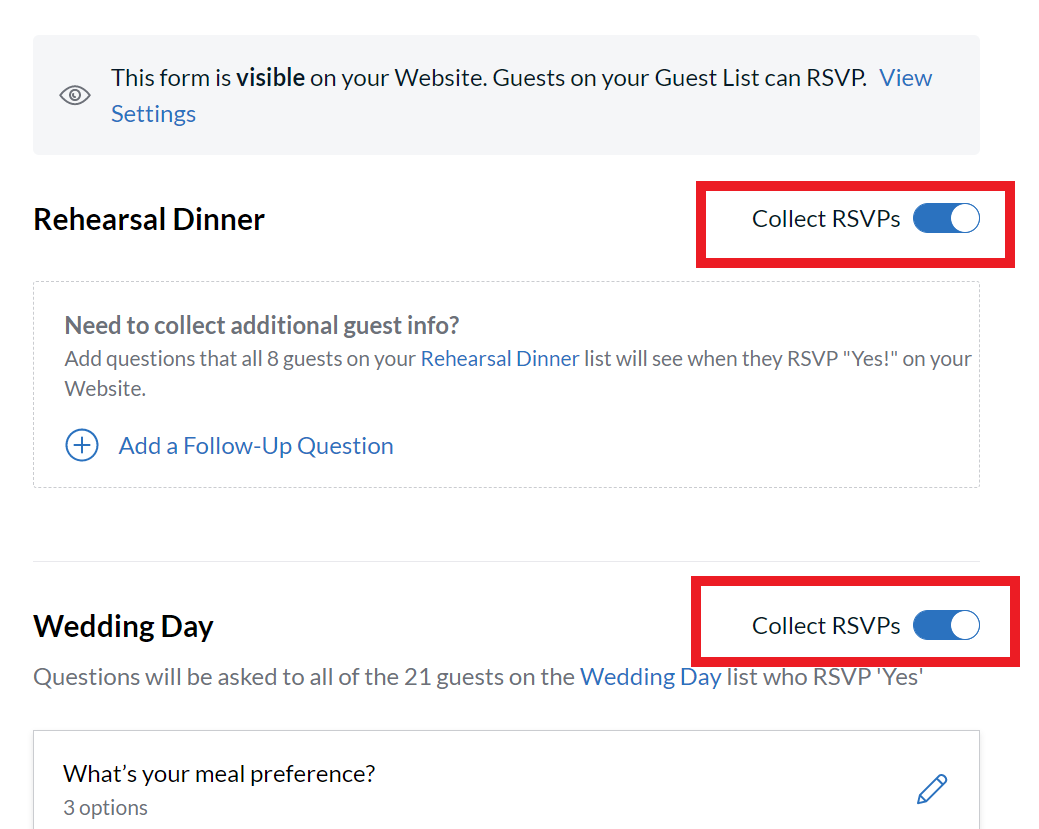The height and width of the screenshot is (829, 1039).
Task: Disable Collect RSVPs for Rehearsal Dinner
Action: 946,219
